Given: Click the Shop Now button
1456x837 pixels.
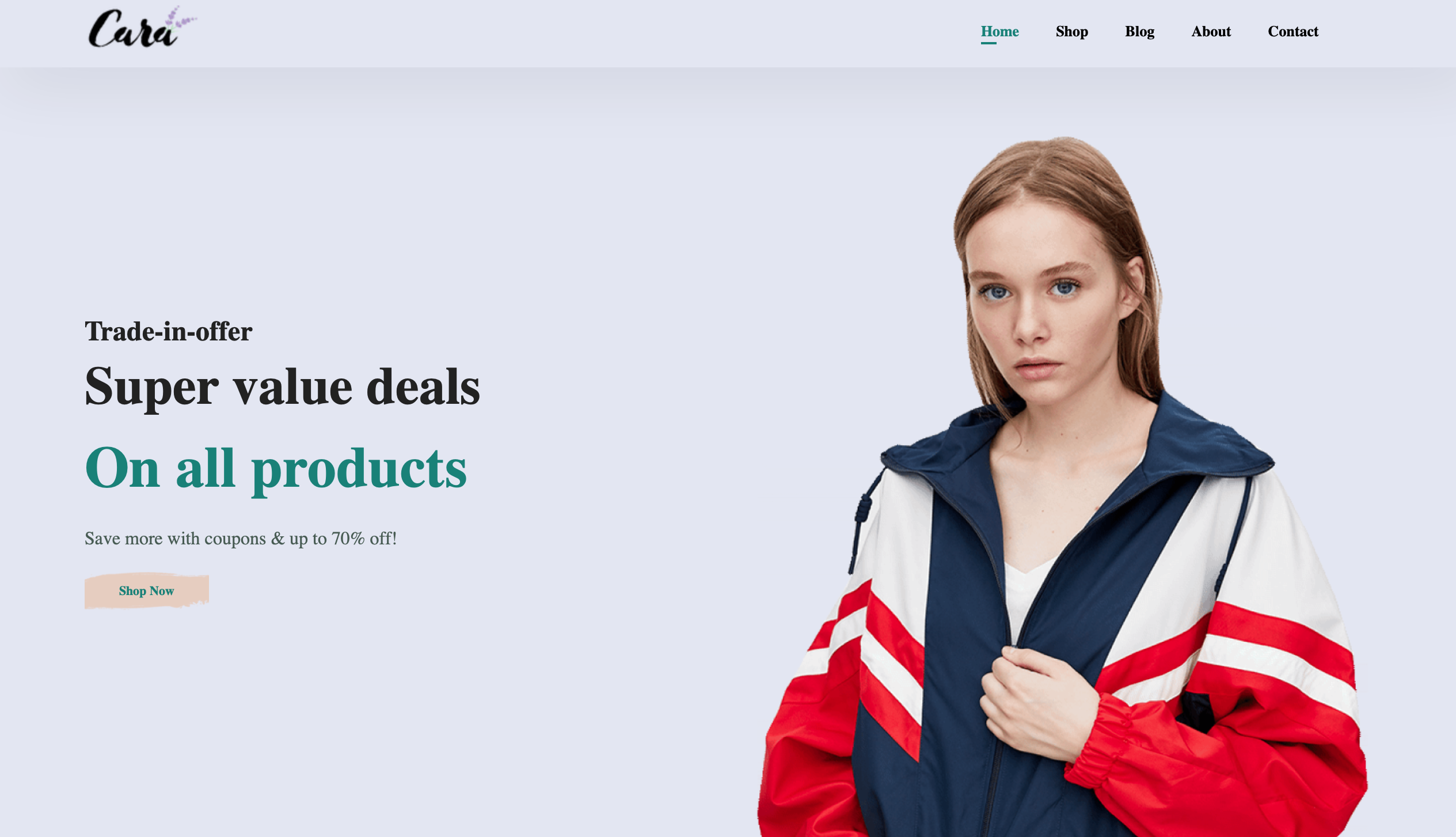Looking at the screenshot, I should (146, 590).
